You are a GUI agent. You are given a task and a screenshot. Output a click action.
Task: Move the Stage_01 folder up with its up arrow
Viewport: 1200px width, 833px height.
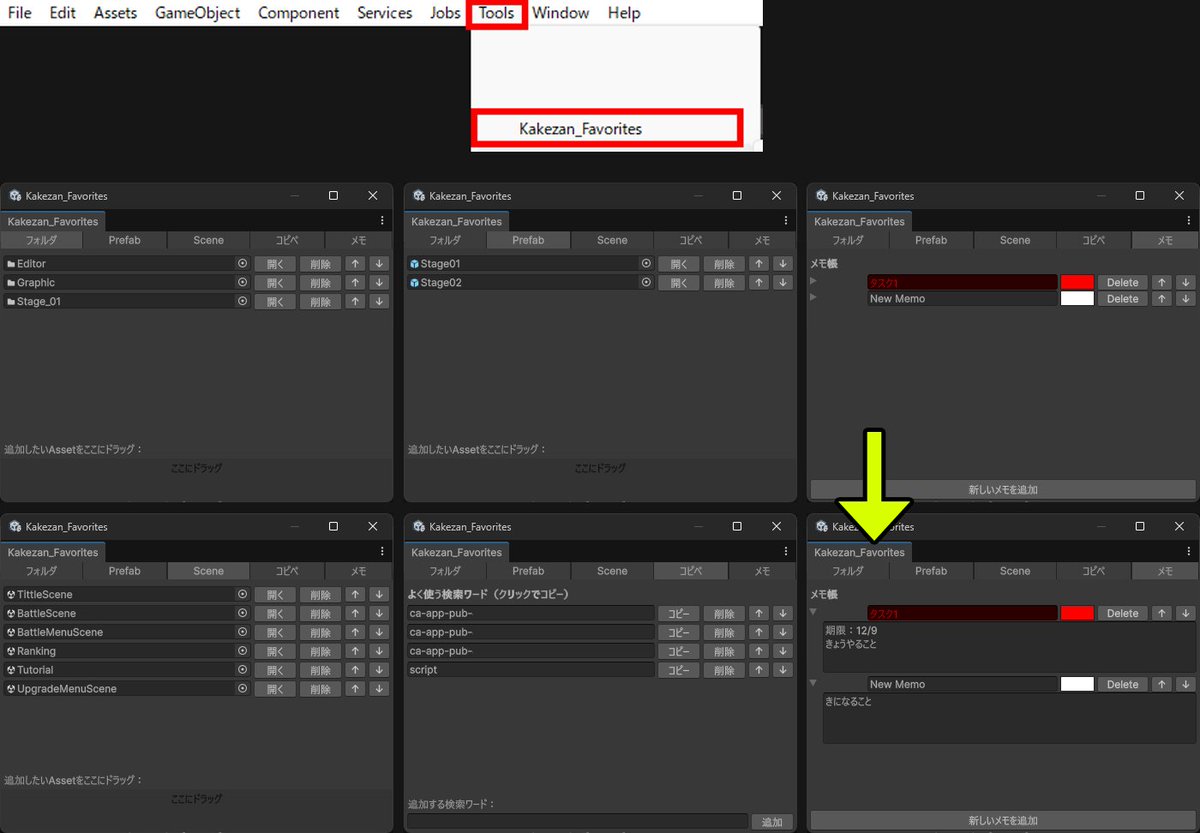[356, 301]
